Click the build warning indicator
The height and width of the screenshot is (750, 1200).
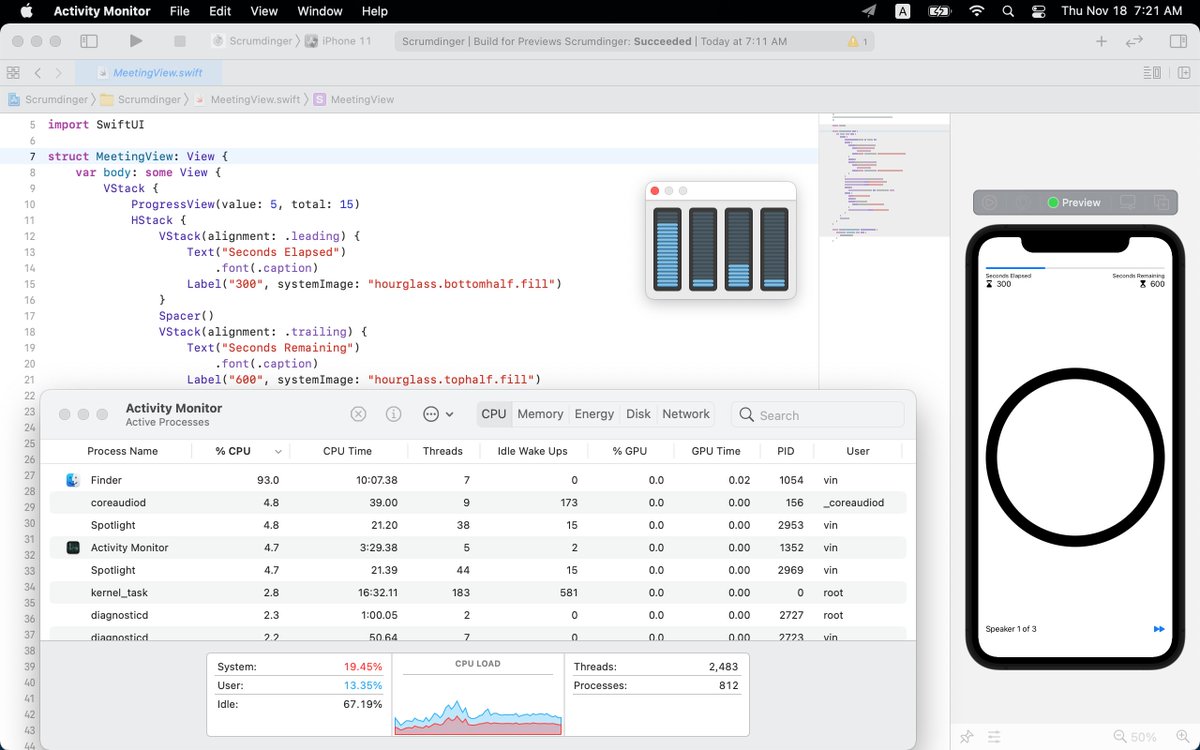(858, 42)
